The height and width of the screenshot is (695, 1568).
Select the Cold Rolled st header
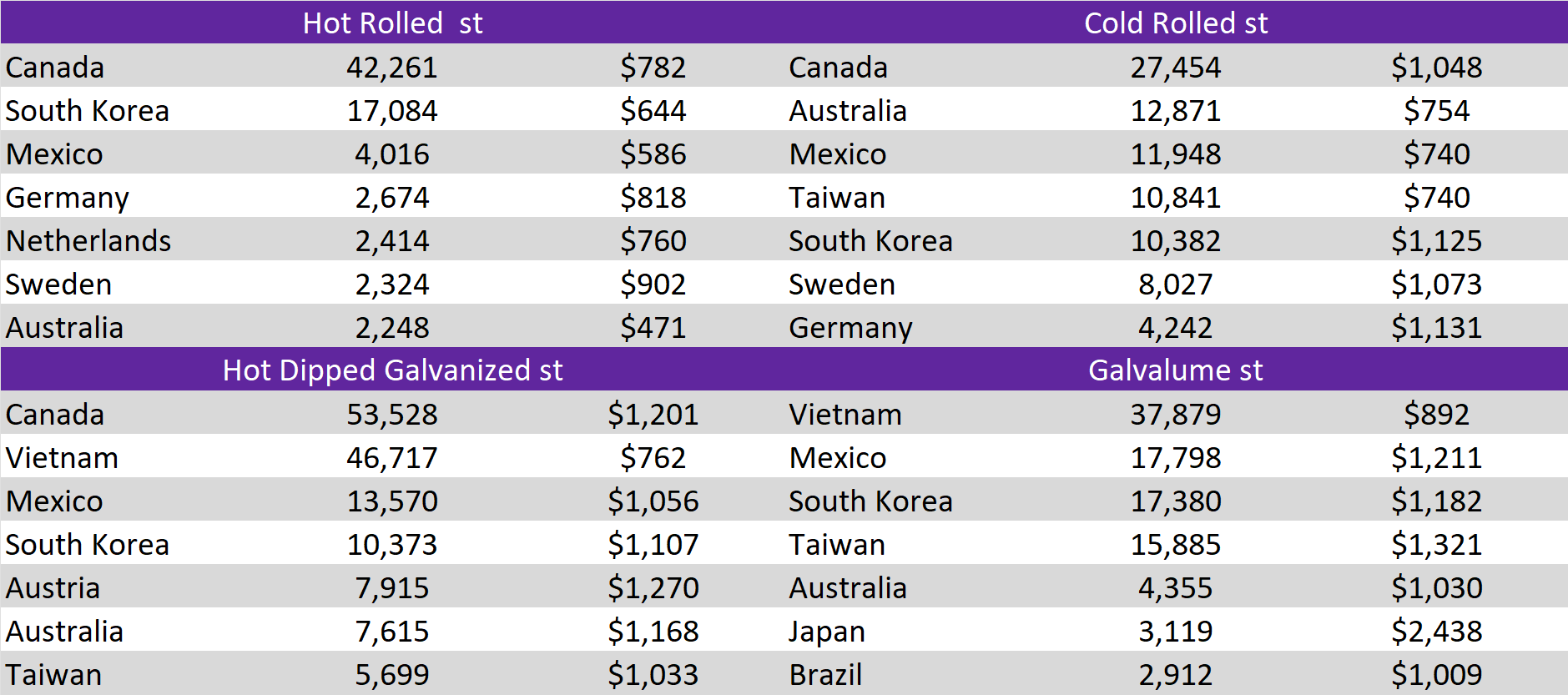(x=1175, y=23)
